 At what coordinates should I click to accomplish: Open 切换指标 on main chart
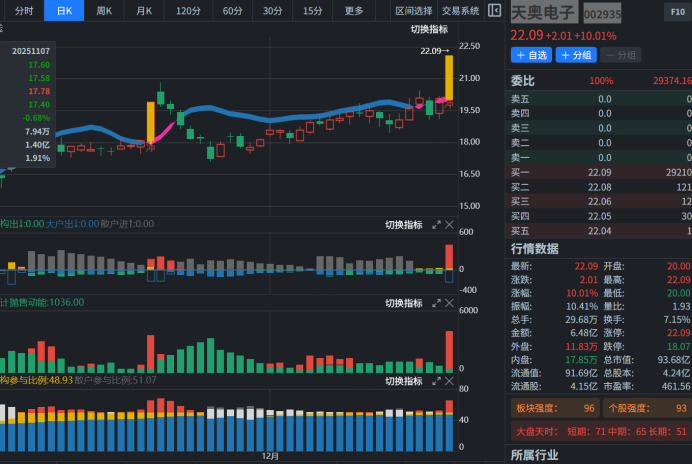(x=429, y=30)
